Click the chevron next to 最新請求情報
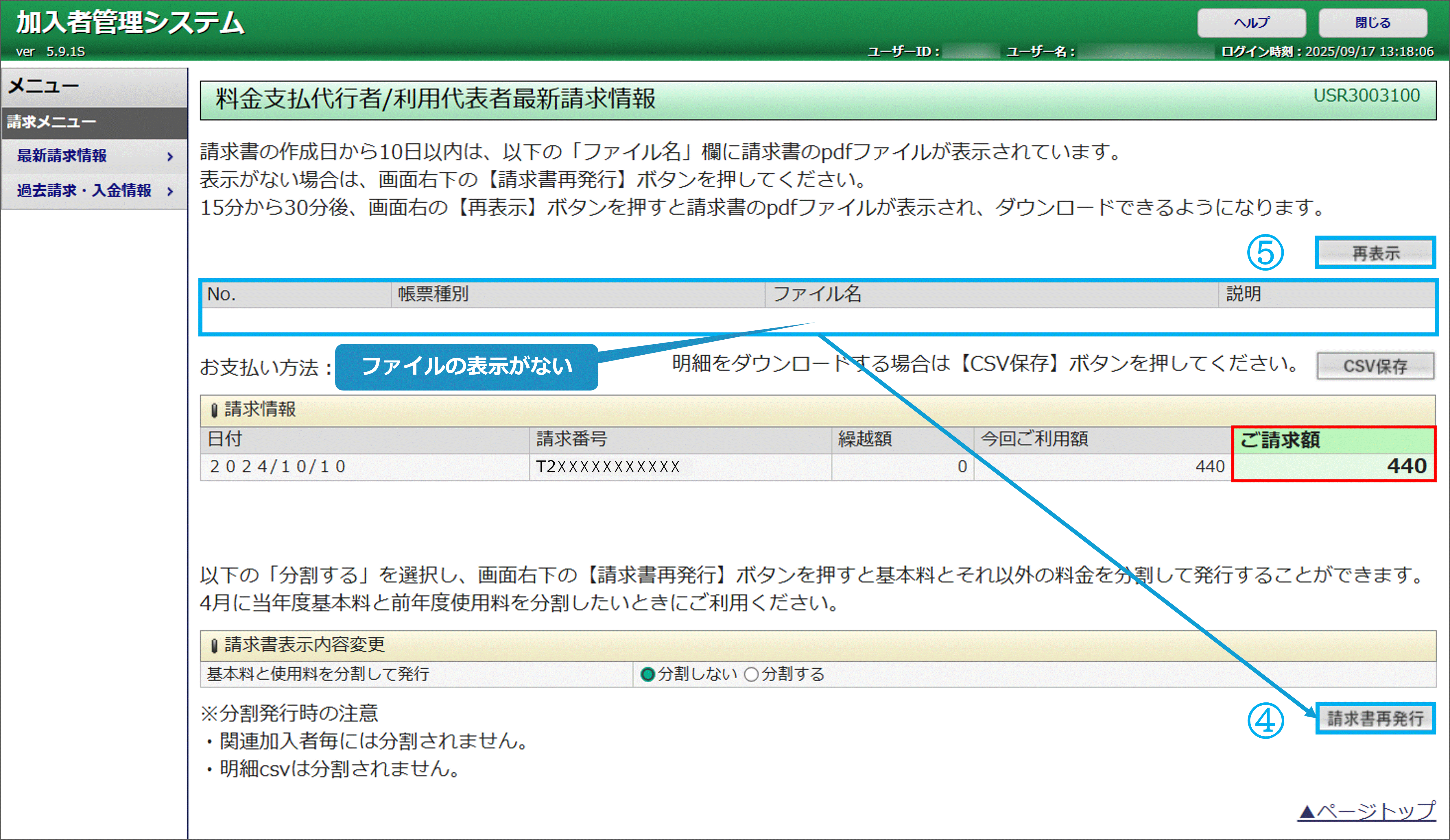Screen dimensions: 1450x840 point(170,156)
